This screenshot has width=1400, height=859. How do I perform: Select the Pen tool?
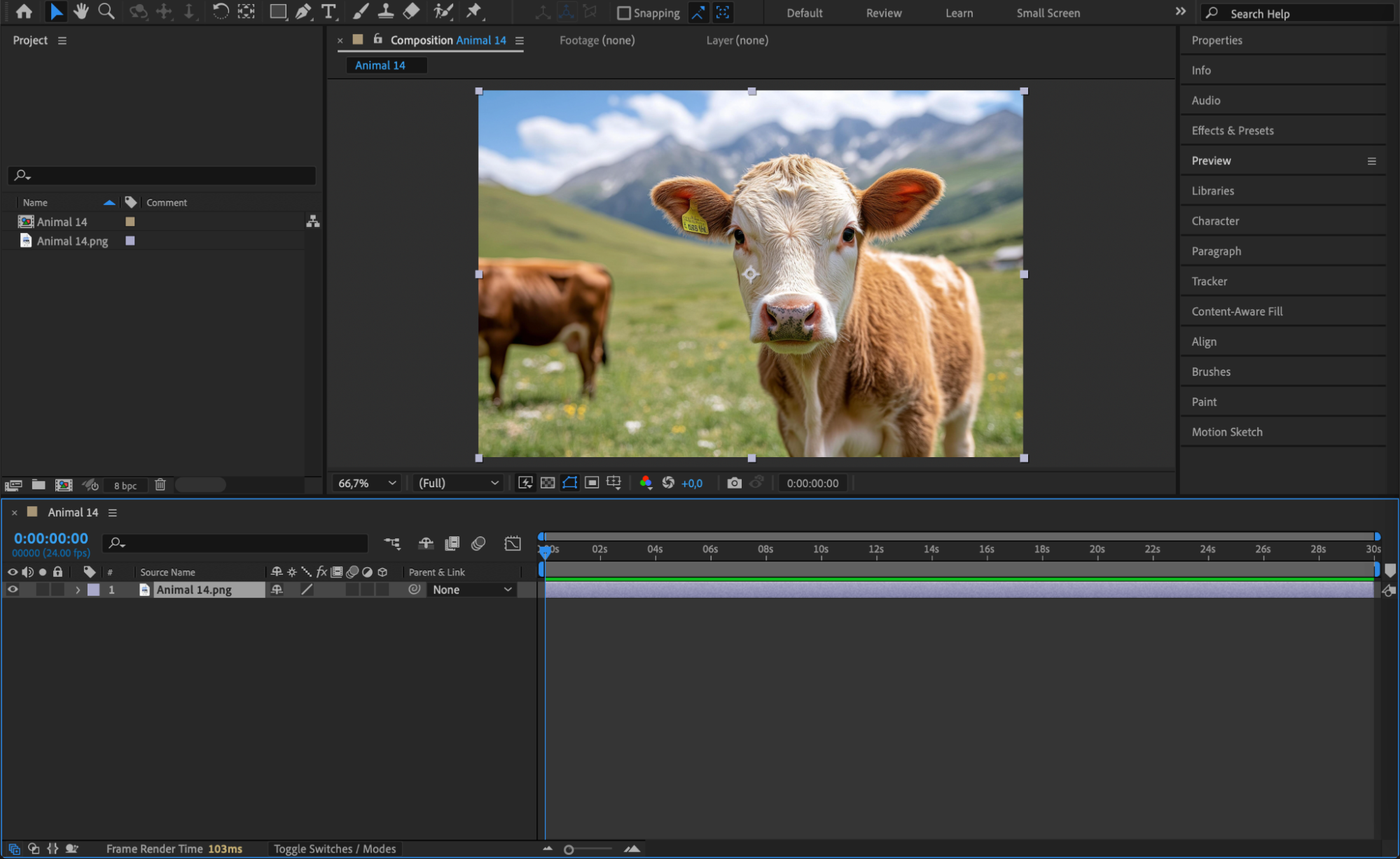[x=303, y=11]
